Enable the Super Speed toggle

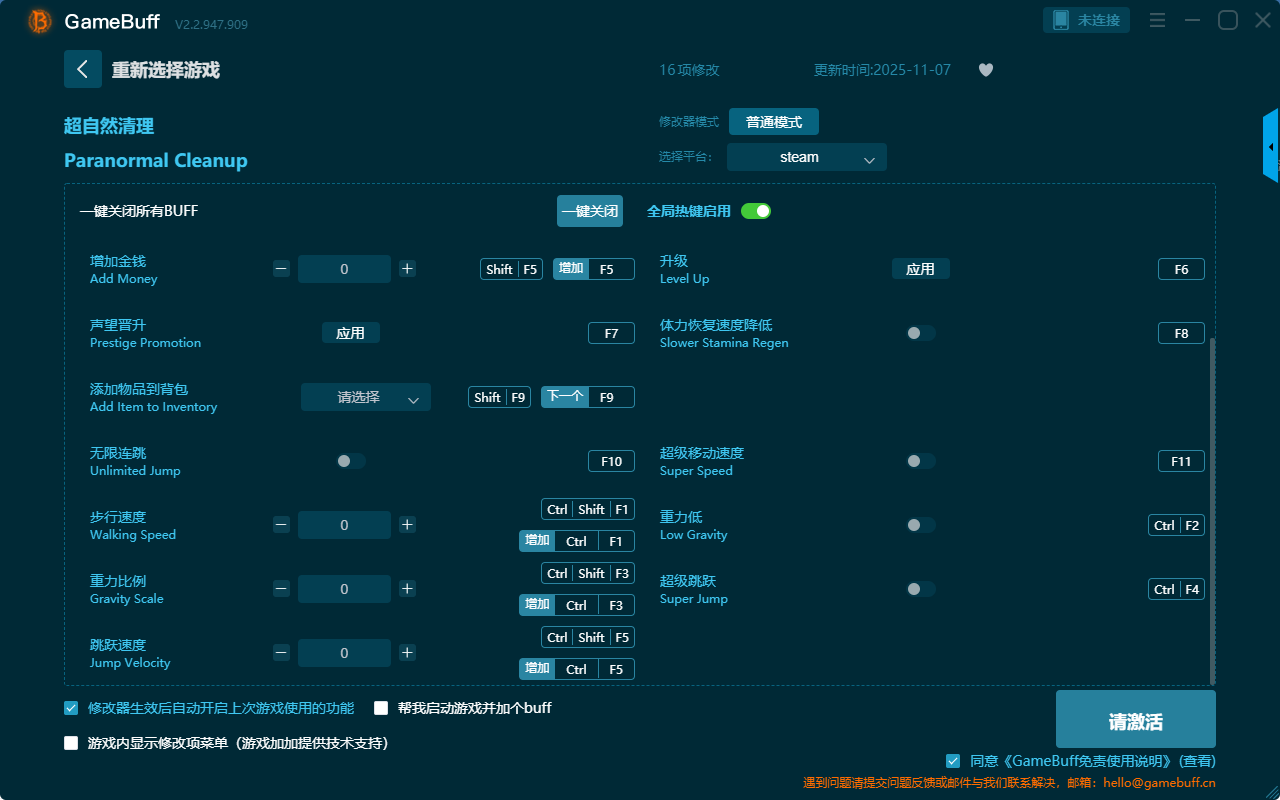coord(920,461)
